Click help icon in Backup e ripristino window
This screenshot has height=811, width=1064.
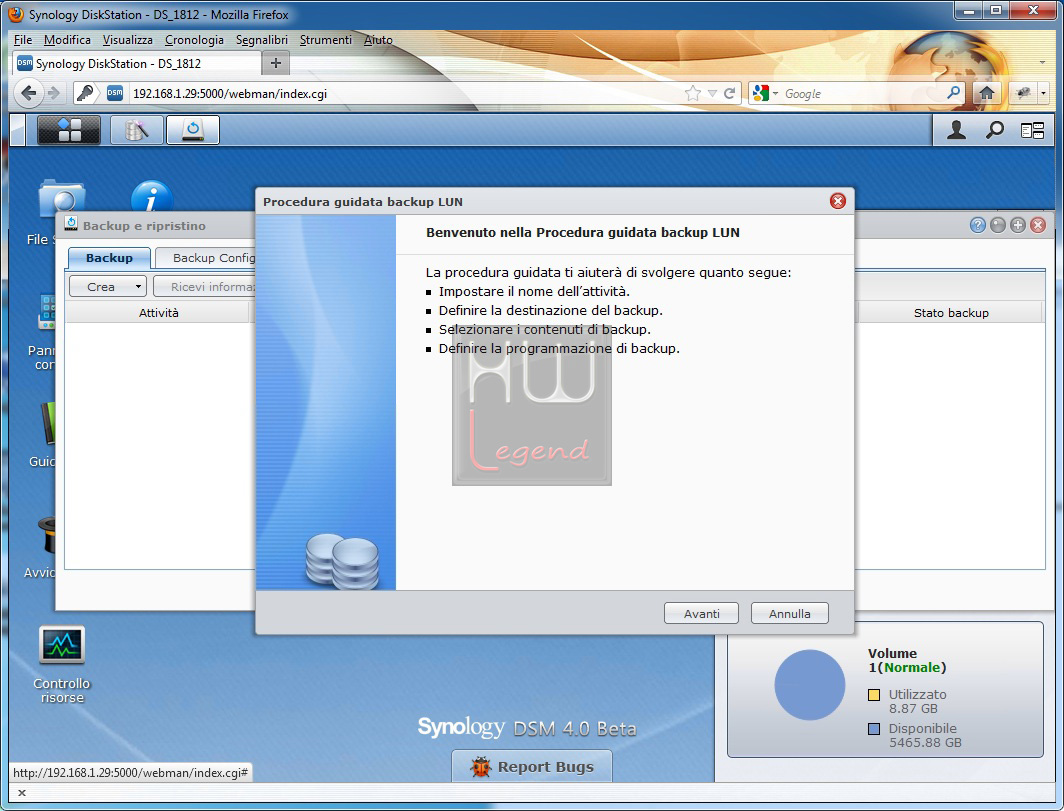(x=978, y=225)
